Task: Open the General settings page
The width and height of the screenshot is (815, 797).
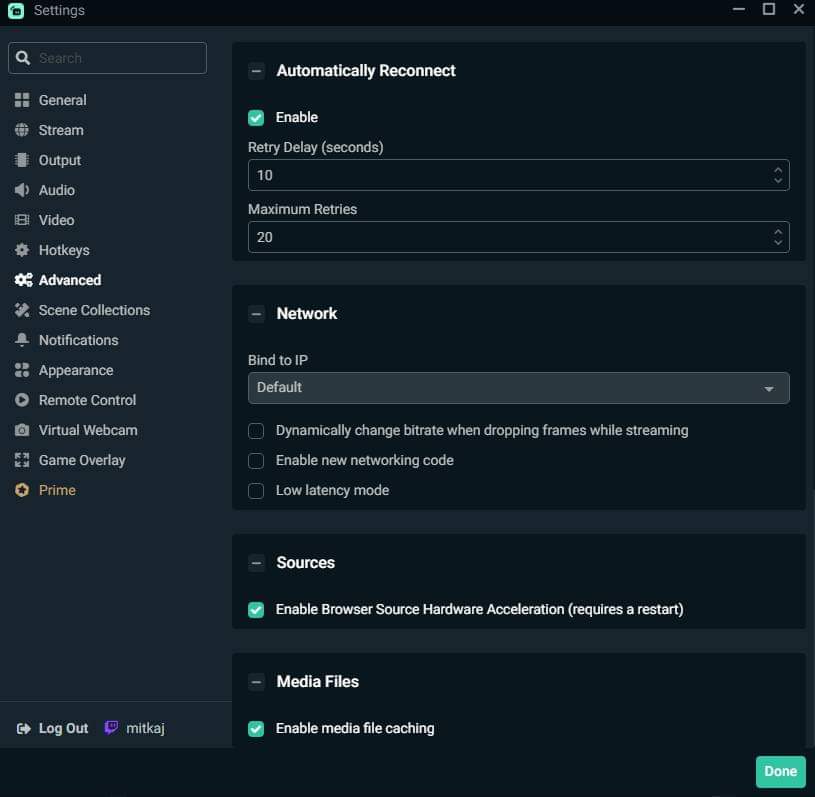Action: tap(62, 100)
